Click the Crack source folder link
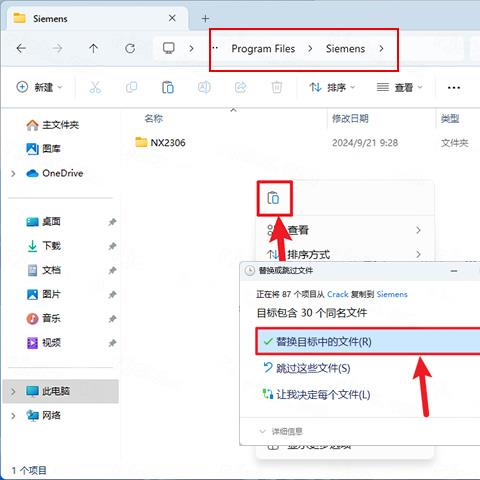 [x=337, y=294]
